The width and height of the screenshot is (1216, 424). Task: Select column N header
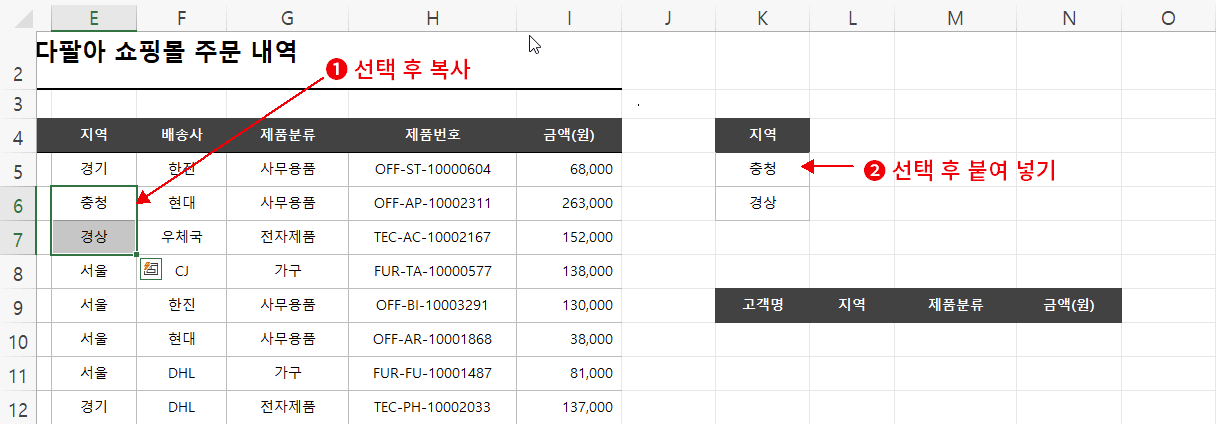click(x=1069, y=16)
